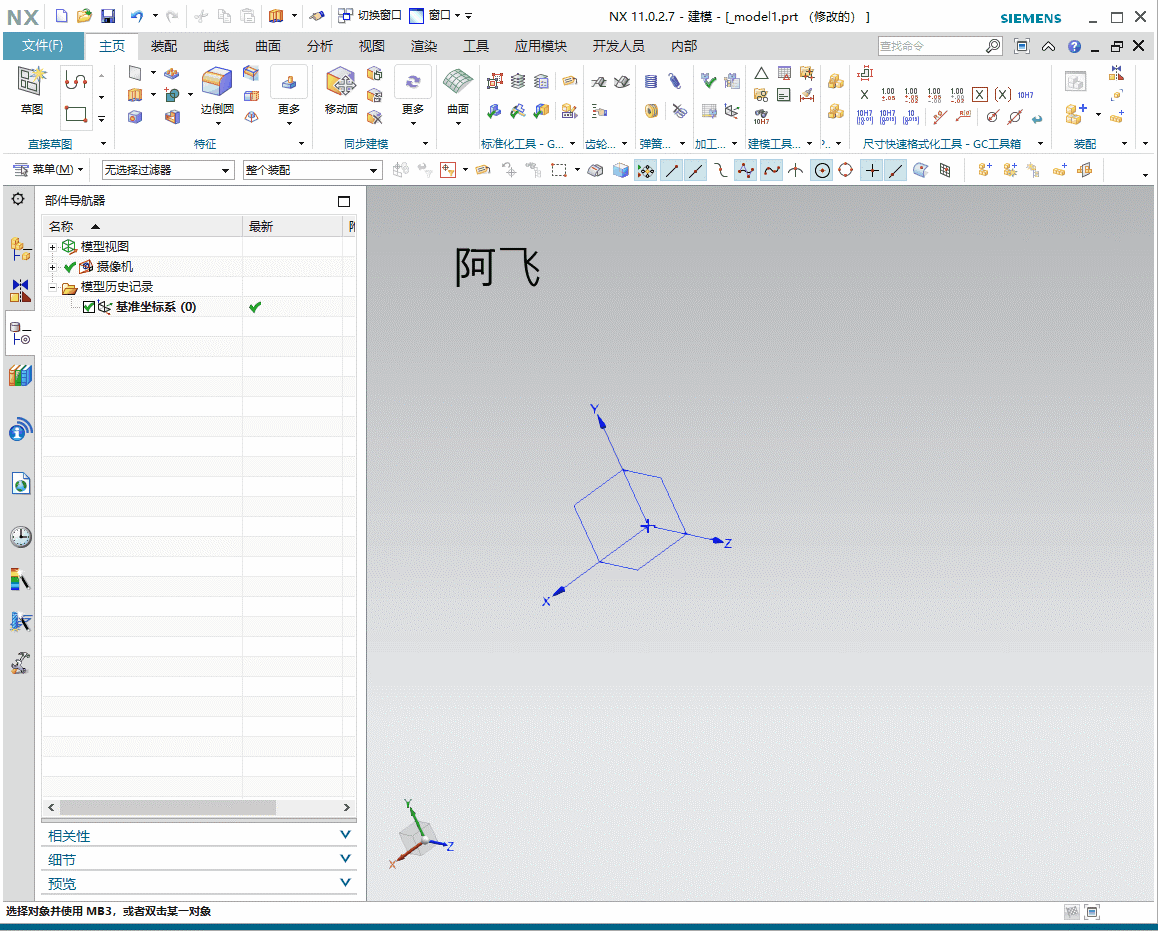Expand the 模型视图 tree node

(52, 247)
